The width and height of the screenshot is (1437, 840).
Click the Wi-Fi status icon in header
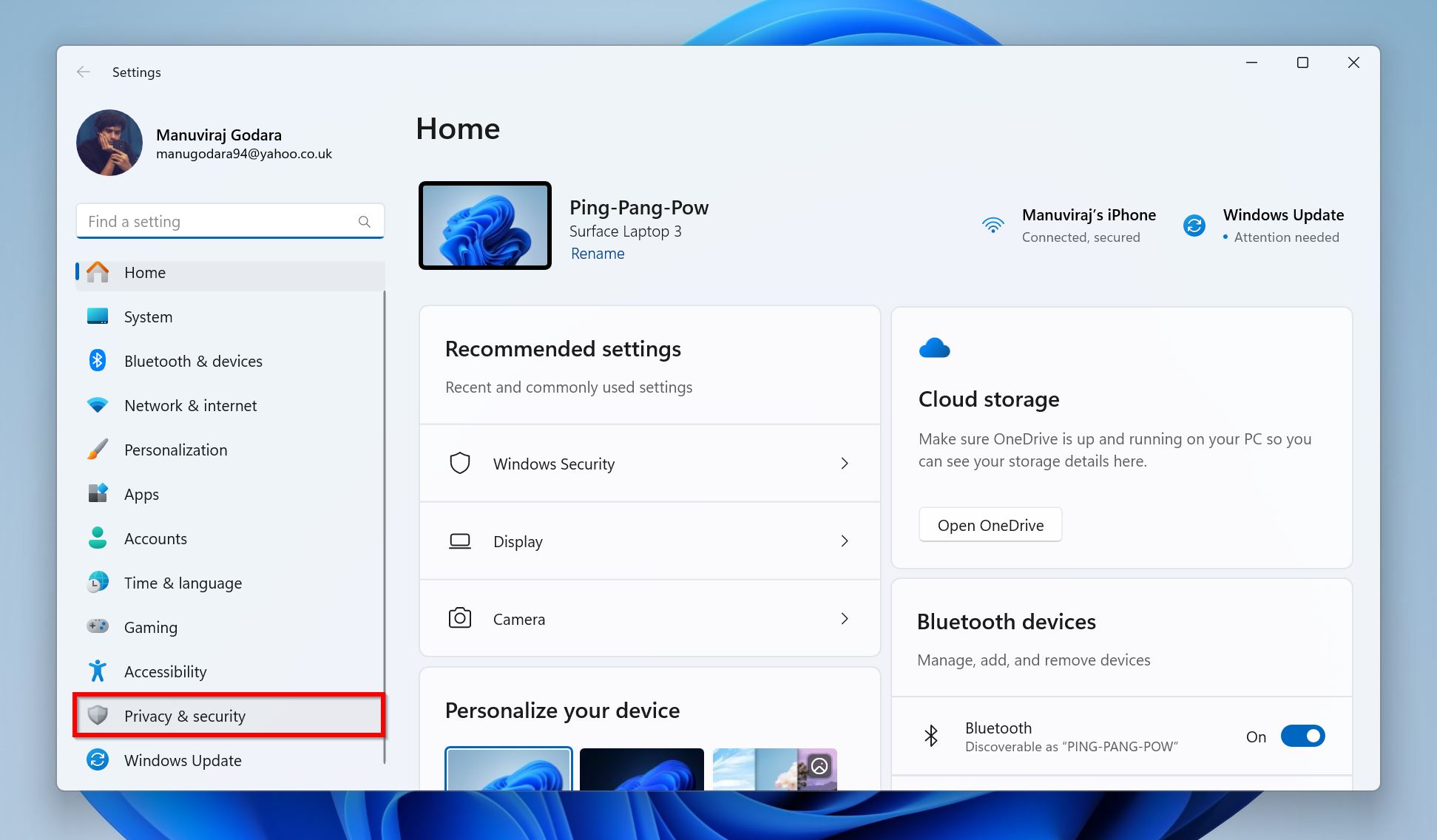[x=993, y=225]
